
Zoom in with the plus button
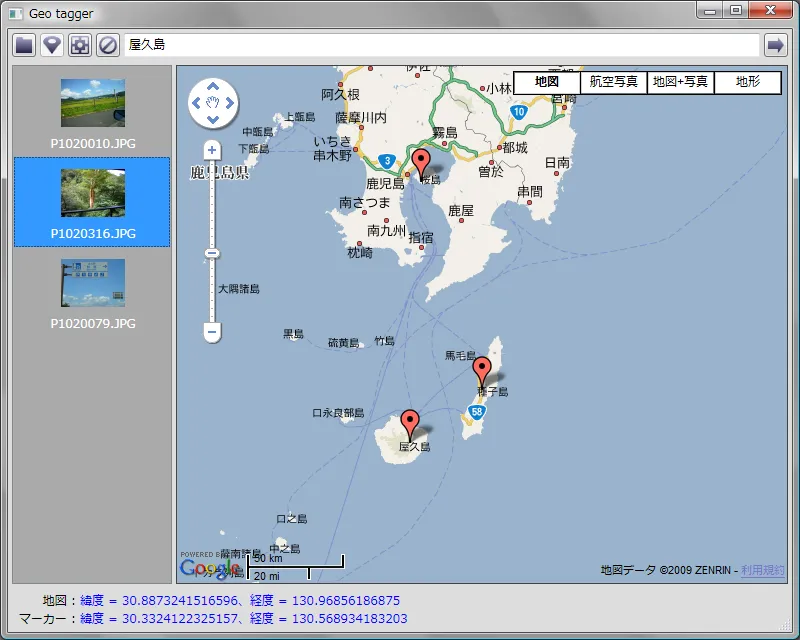(211, 150)
